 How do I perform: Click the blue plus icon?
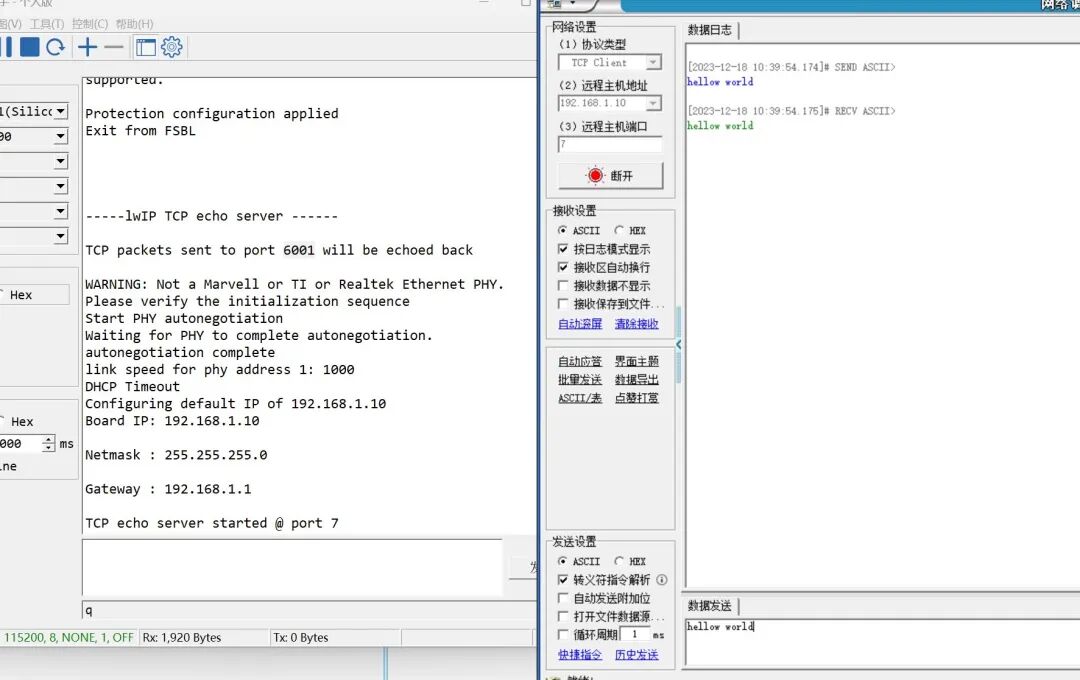pos(88,47)
